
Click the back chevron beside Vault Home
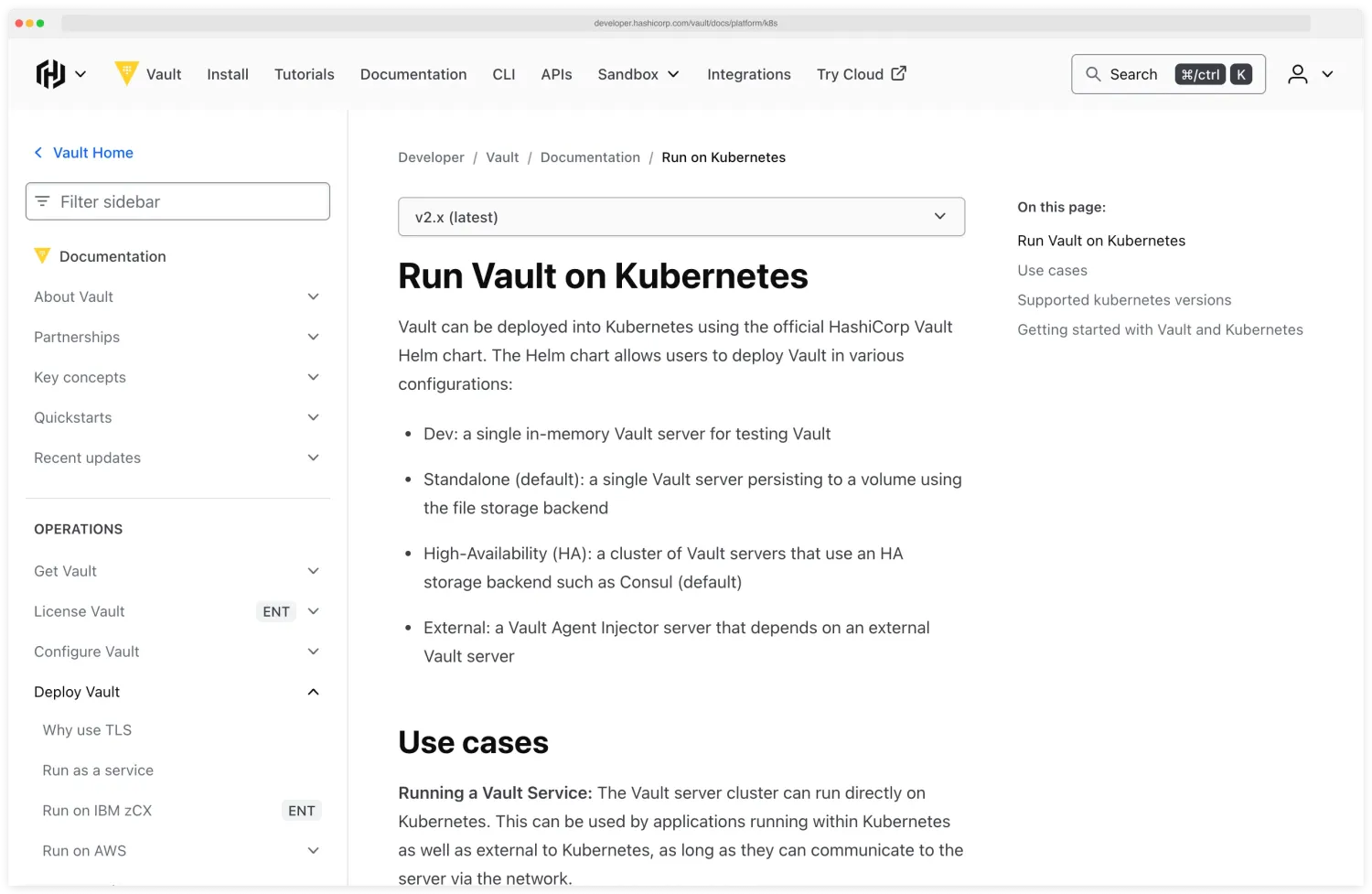[x=38, y=153]
